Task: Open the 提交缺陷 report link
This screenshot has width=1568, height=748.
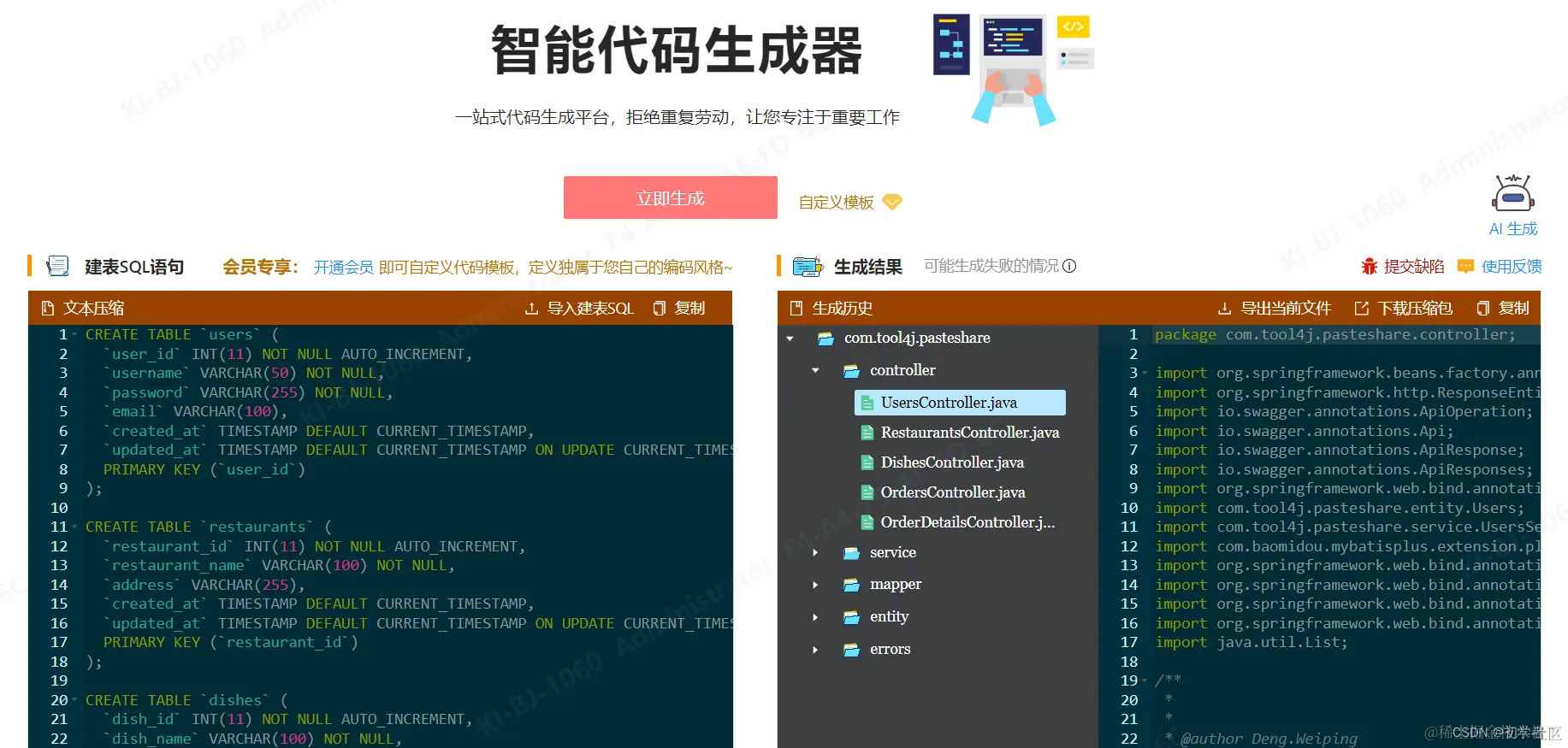Action: (1414, 267)
